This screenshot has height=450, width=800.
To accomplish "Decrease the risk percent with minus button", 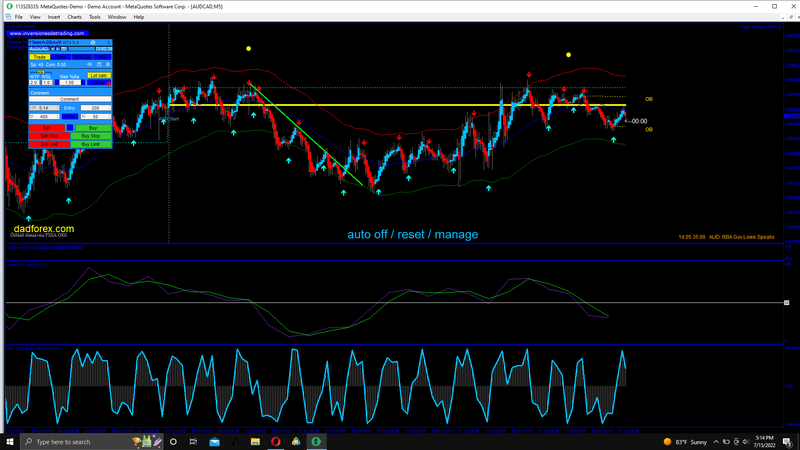I will pyautogui.click(x=57, y=83).
